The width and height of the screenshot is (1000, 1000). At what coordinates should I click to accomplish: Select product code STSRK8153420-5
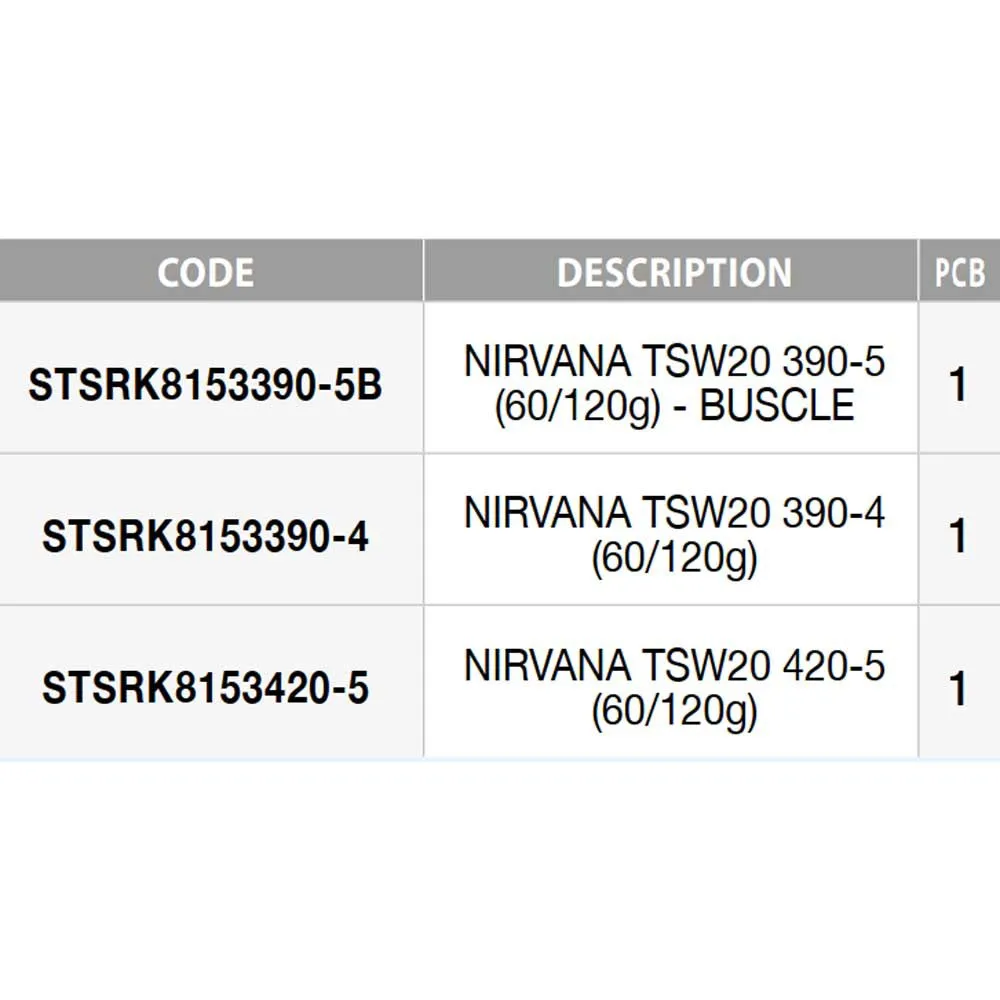click(206, 689)
